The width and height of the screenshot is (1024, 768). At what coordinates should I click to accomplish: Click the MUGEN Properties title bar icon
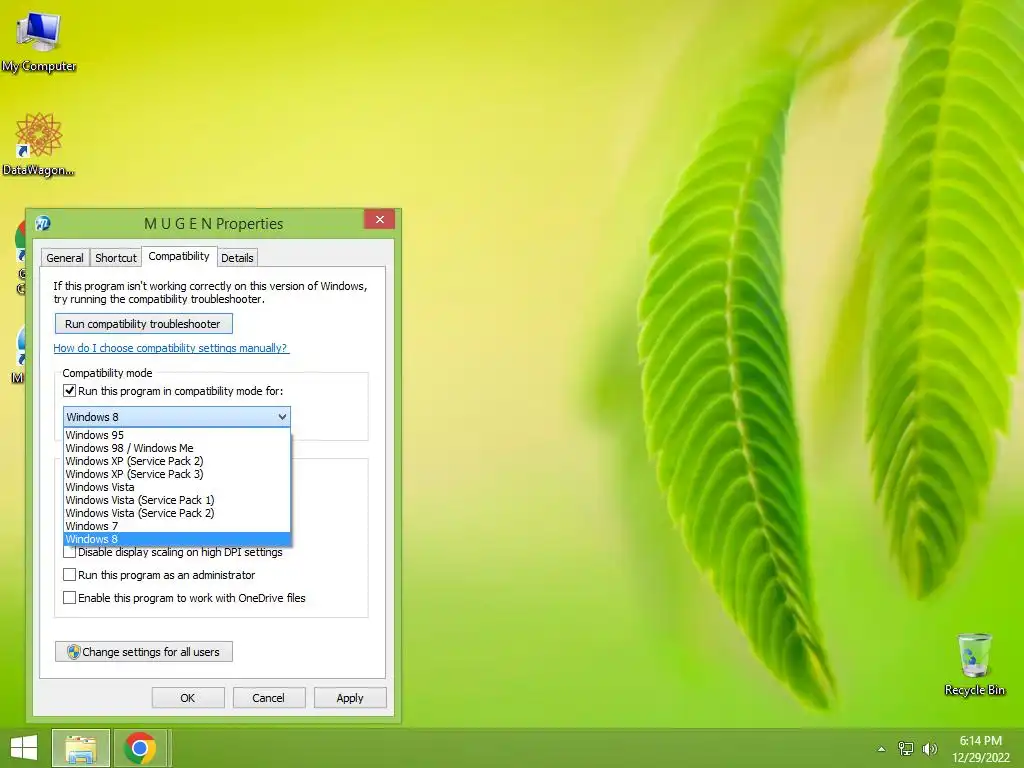[43, 223]
